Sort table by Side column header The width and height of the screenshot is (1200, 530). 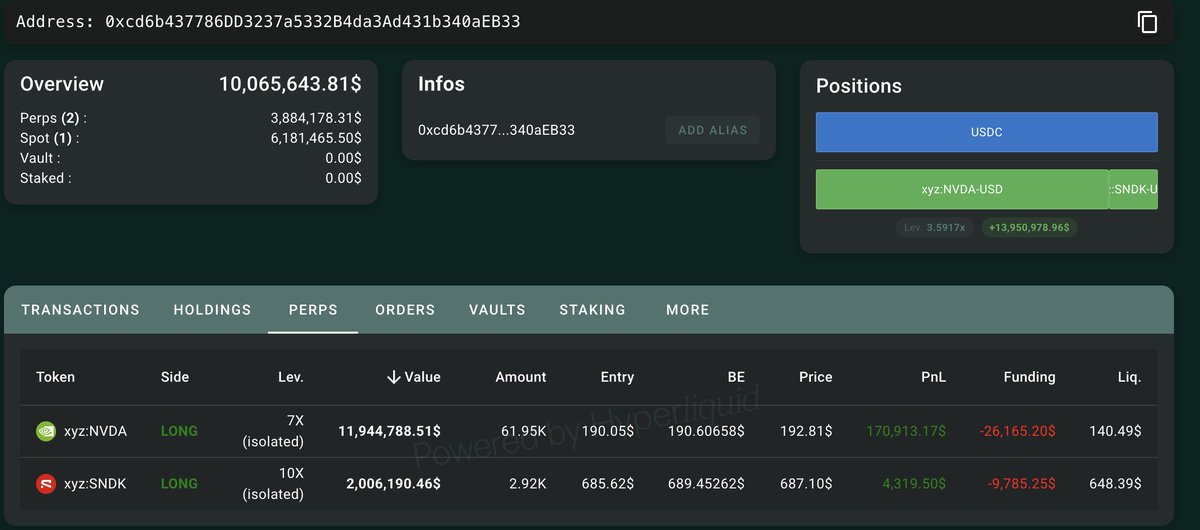point(174,377)
